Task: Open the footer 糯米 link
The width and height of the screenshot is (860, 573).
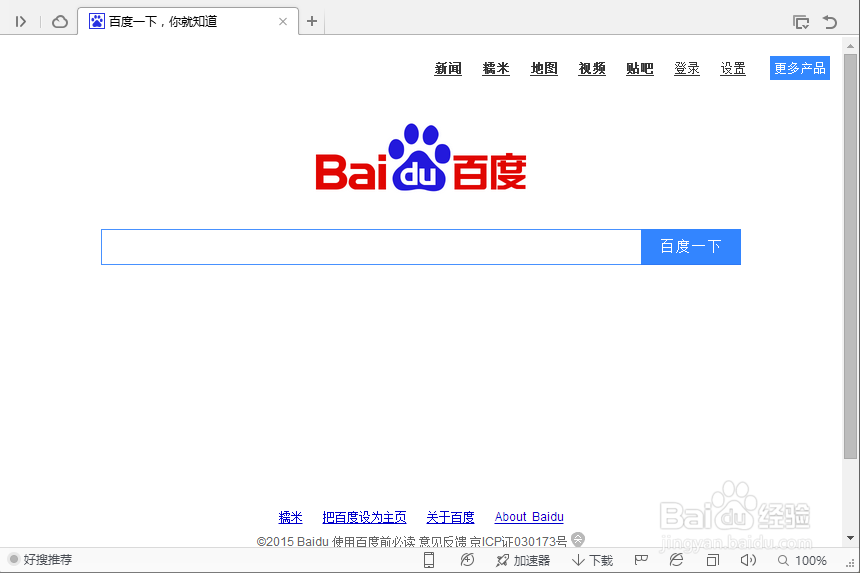Action: pyautogui.click(x=290, y=517)
